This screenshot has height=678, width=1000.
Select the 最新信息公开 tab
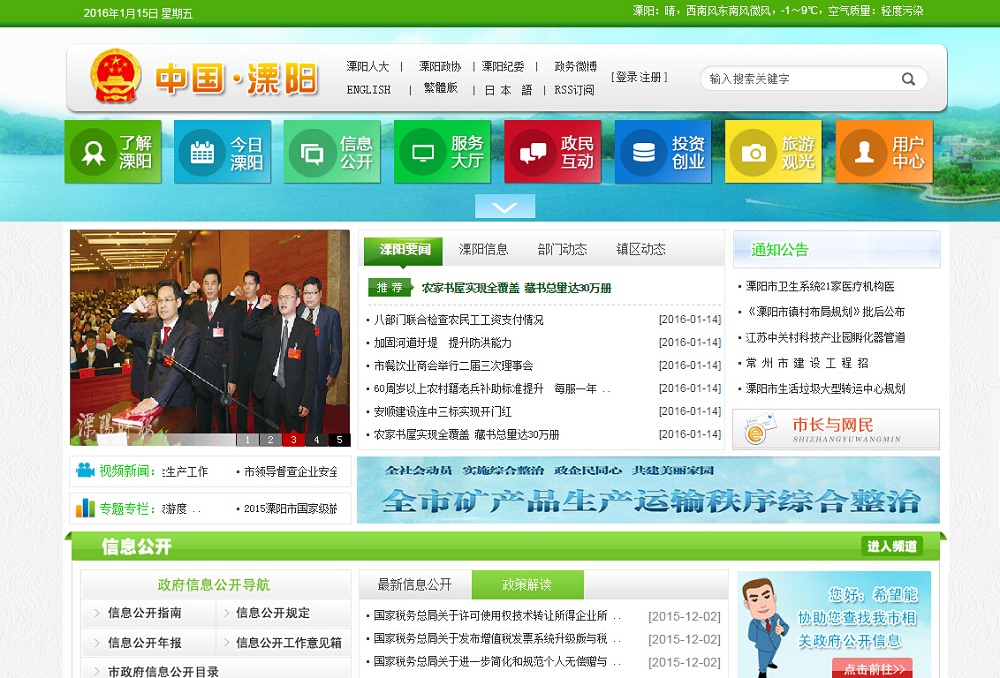[415, 585]
